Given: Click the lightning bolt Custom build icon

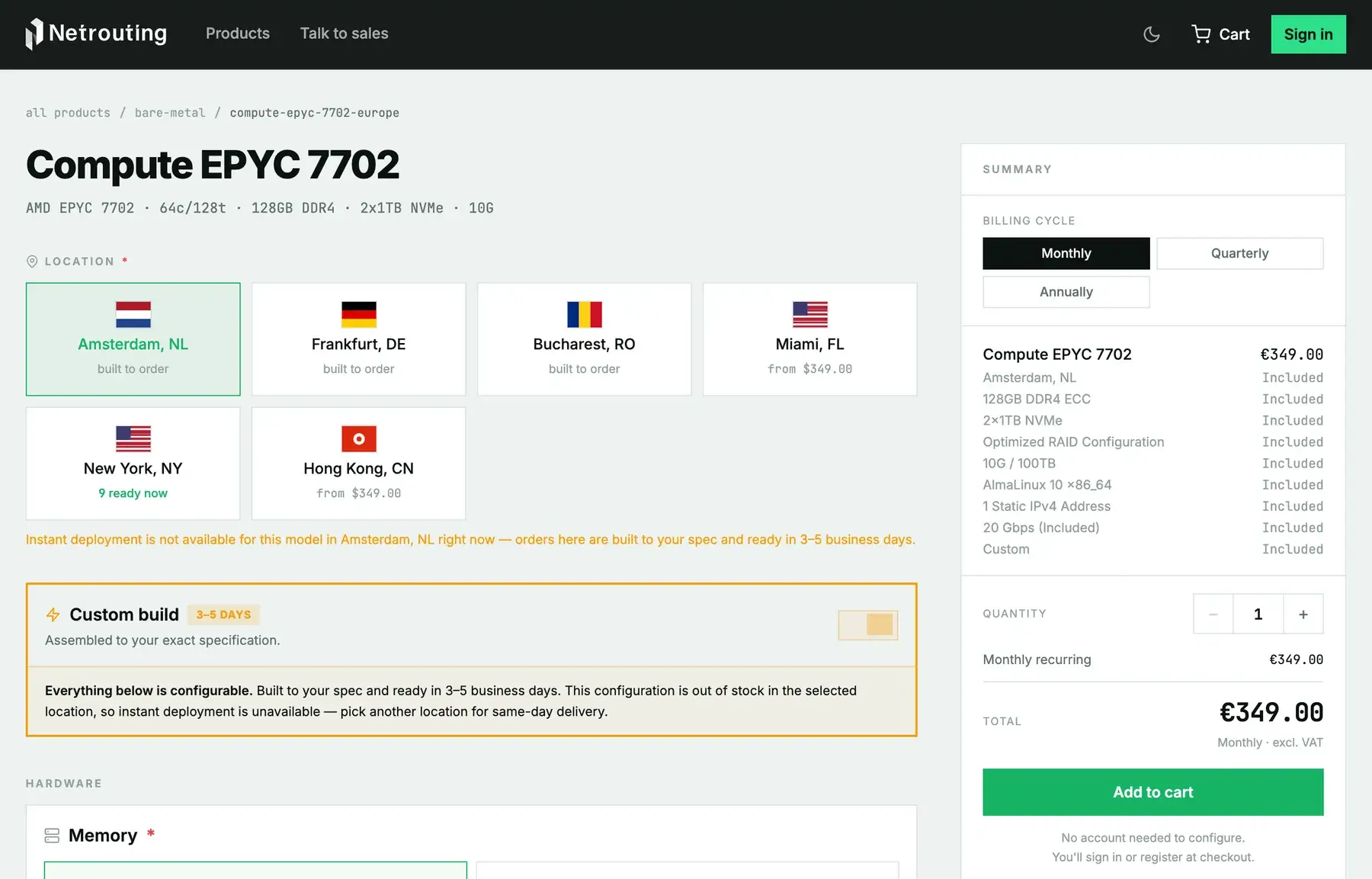Looking at the screenshot, I should pos(53,614).
